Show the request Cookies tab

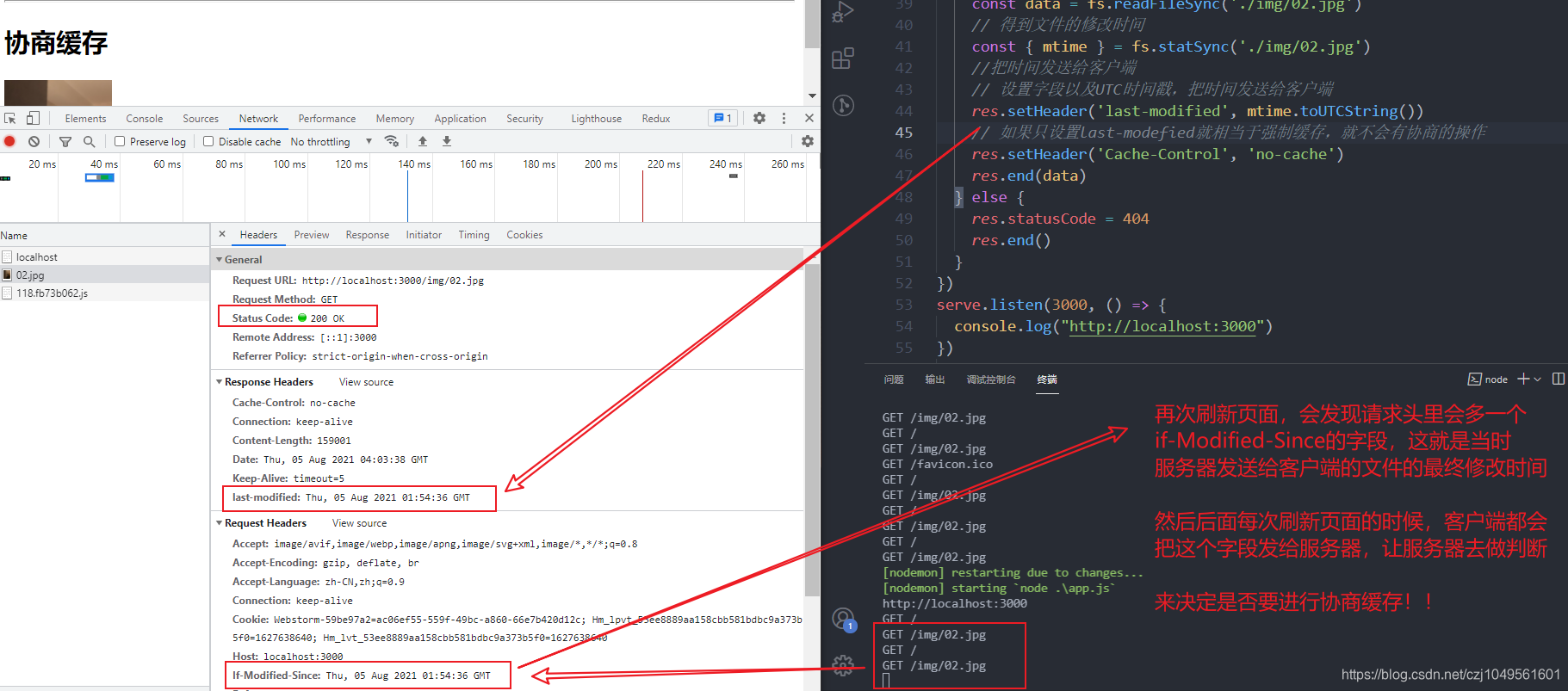coord(524,235)
